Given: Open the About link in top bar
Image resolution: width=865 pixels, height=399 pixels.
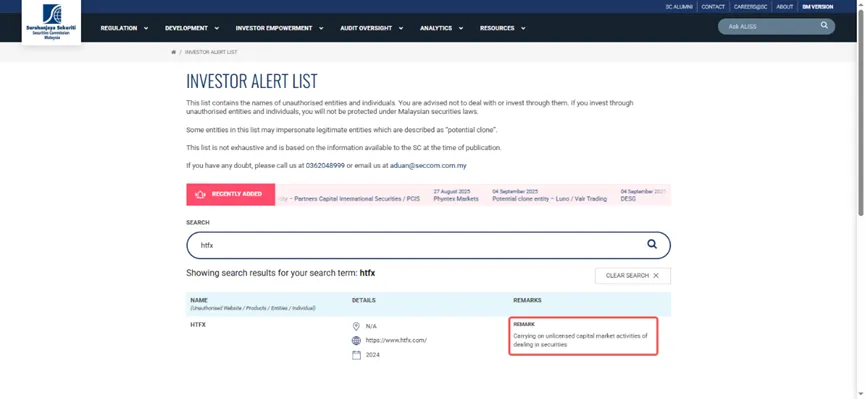Looking at the screenshot, I should click(x=784, y=7).
